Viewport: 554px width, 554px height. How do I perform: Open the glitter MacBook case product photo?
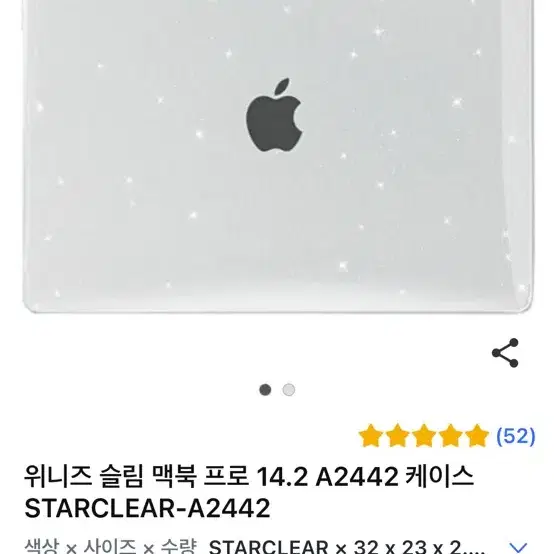click(x=277, y=155)
